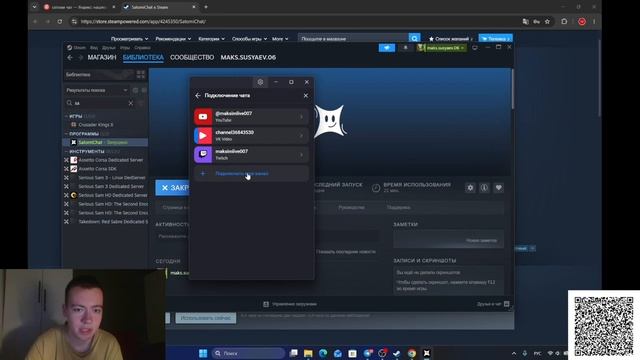Click the library search input field
Viewport: 640px width, 360px height.
(x=100, y=103)
